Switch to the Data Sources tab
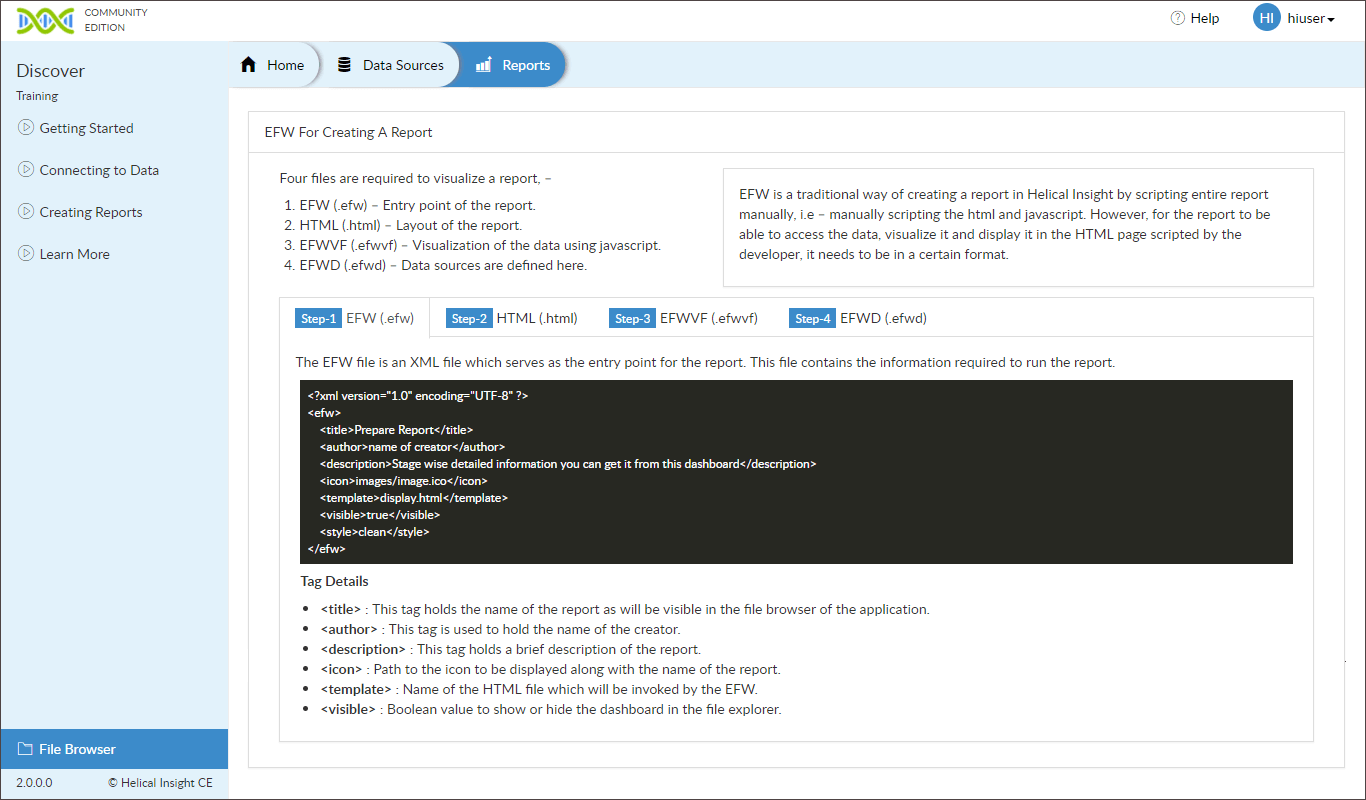The height and width of the screenshot is (800, 1366). 392,64
